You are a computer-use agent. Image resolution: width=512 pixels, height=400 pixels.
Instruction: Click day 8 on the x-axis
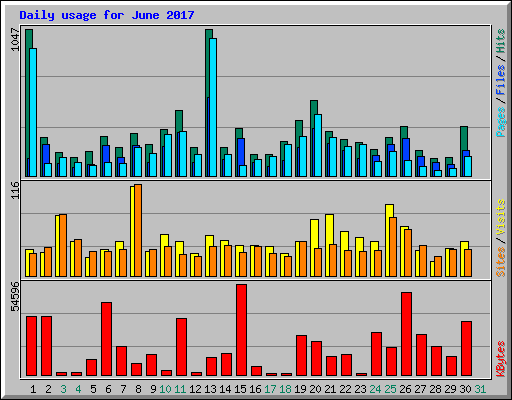click(x=138, y=389)
